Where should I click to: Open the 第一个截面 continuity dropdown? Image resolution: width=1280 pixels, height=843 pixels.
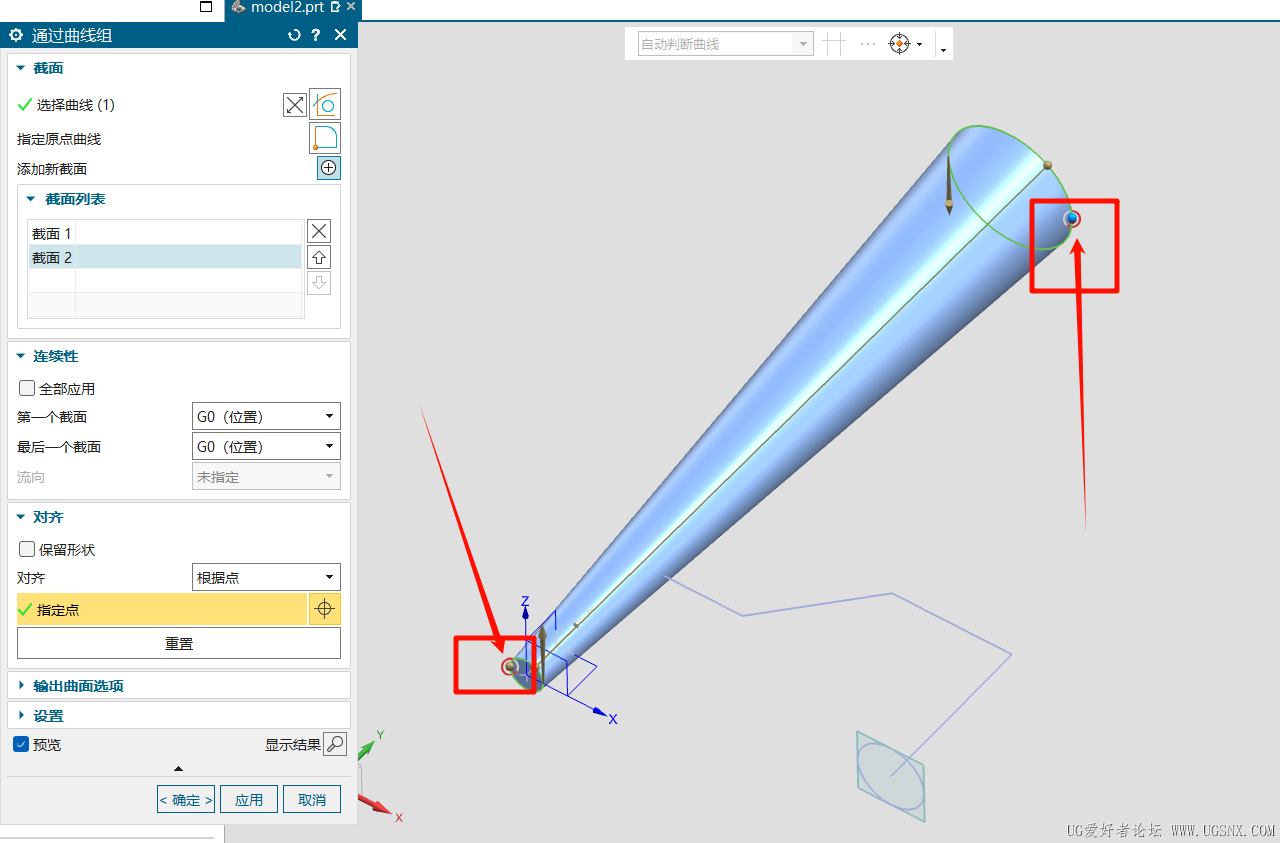(266, 416)
